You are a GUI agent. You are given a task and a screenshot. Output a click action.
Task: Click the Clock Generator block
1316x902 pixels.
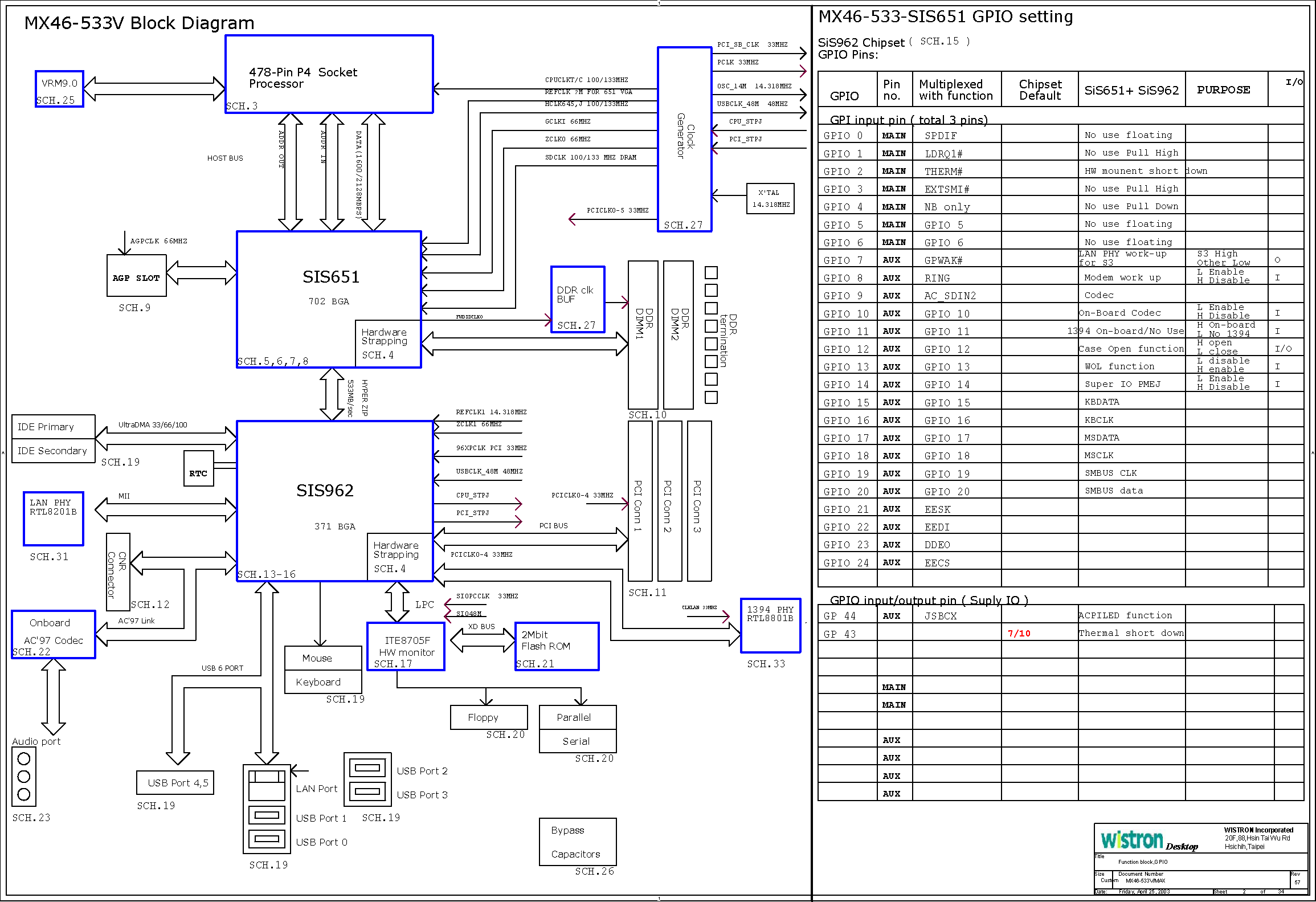pyautogui.click(x=685, y=140)
